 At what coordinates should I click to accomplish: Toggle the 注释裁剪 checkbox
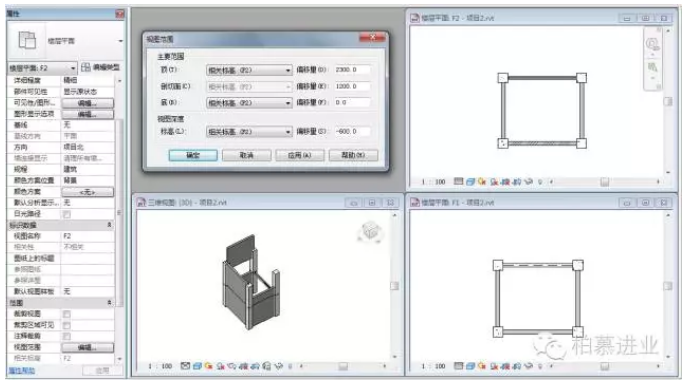coord(67,336)
